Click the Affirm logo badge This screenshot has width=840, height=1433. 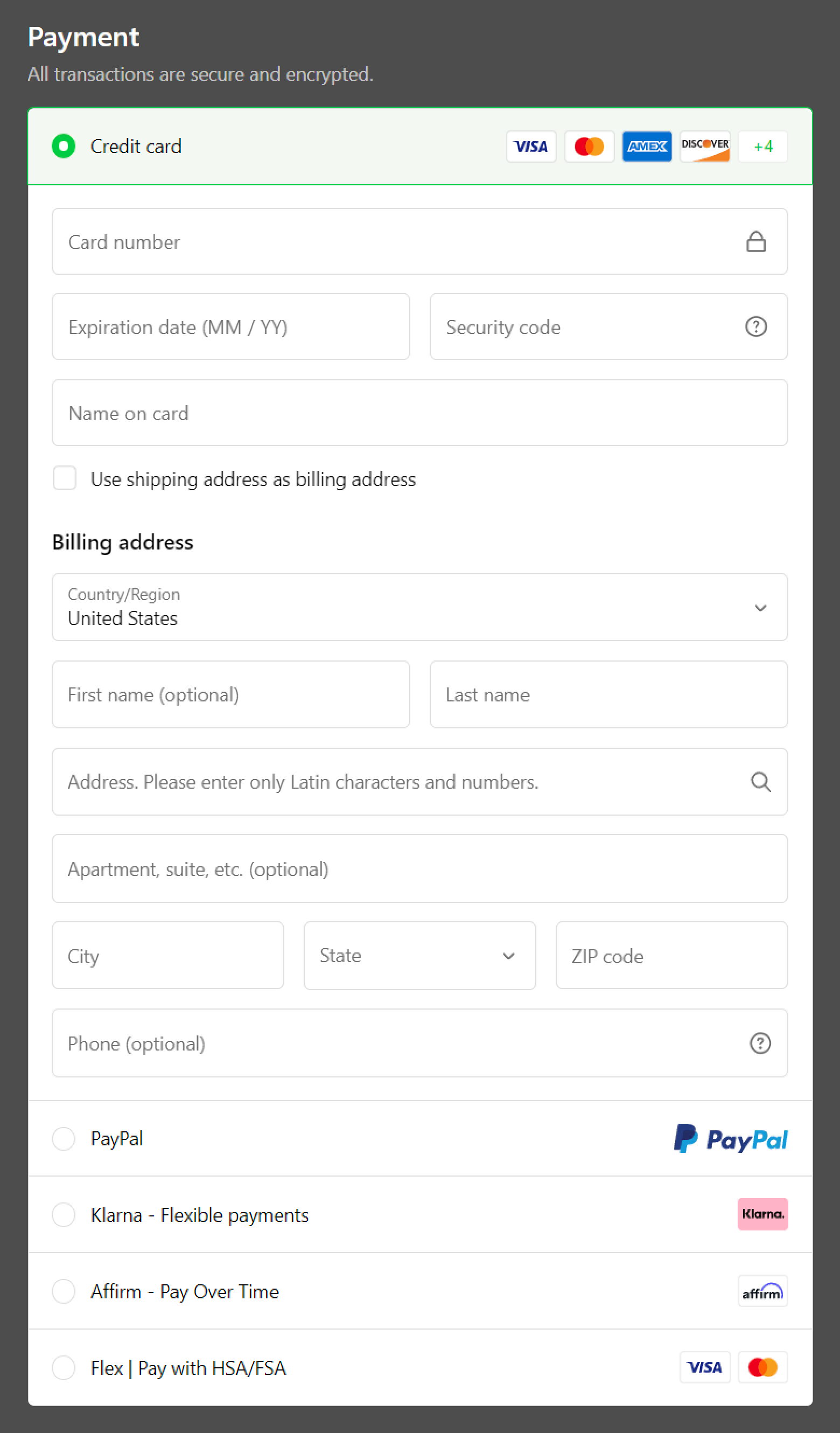tap(762, 1291)
